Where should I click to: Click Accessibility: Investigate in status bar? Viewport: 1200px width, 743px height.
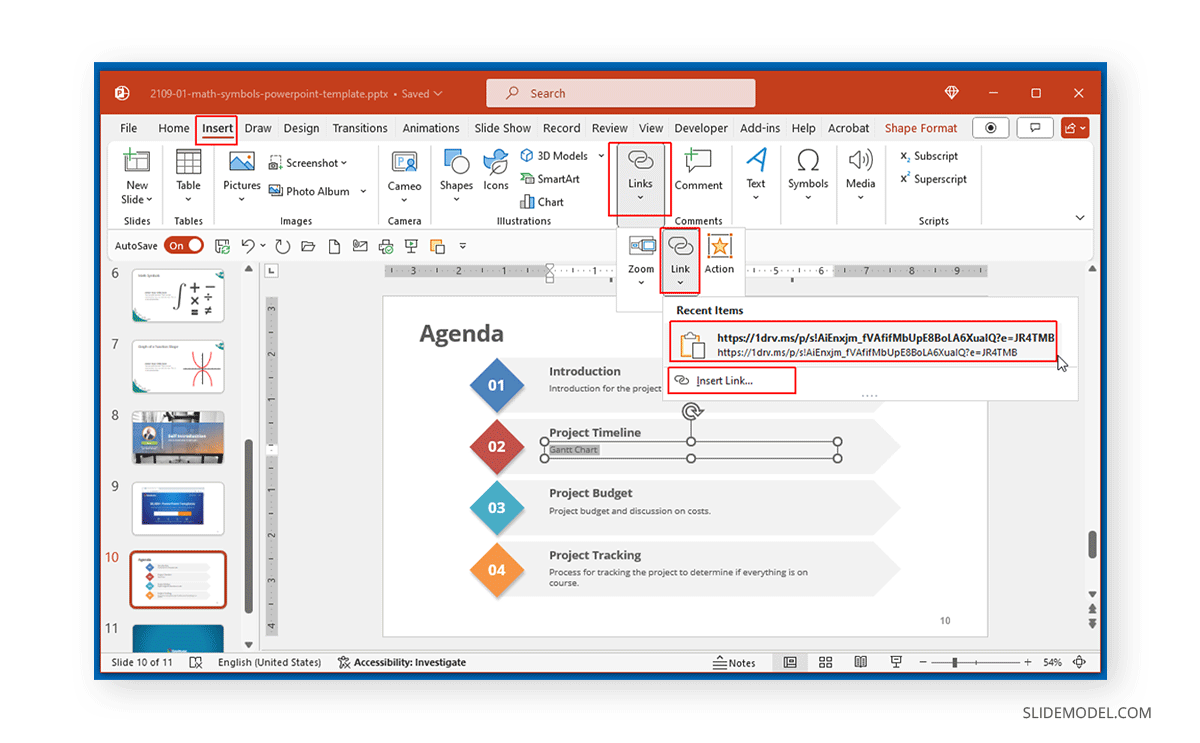point(402,662)
